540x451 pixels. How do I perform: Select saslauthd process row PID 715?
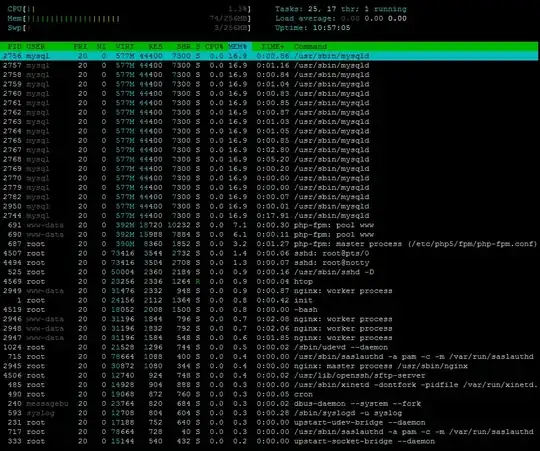coord(269,357)
